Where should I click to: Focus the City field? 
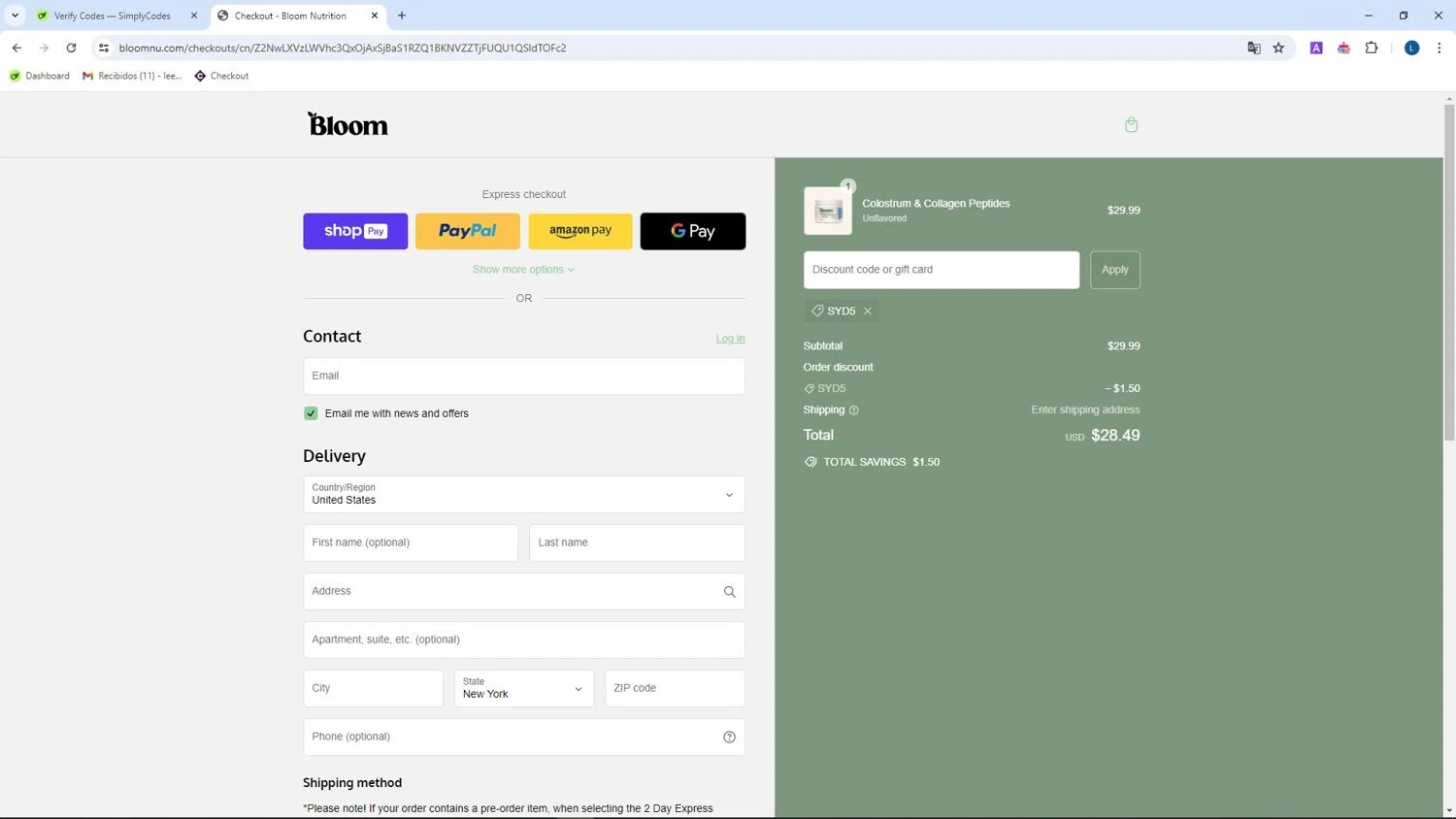coord(373,689)
